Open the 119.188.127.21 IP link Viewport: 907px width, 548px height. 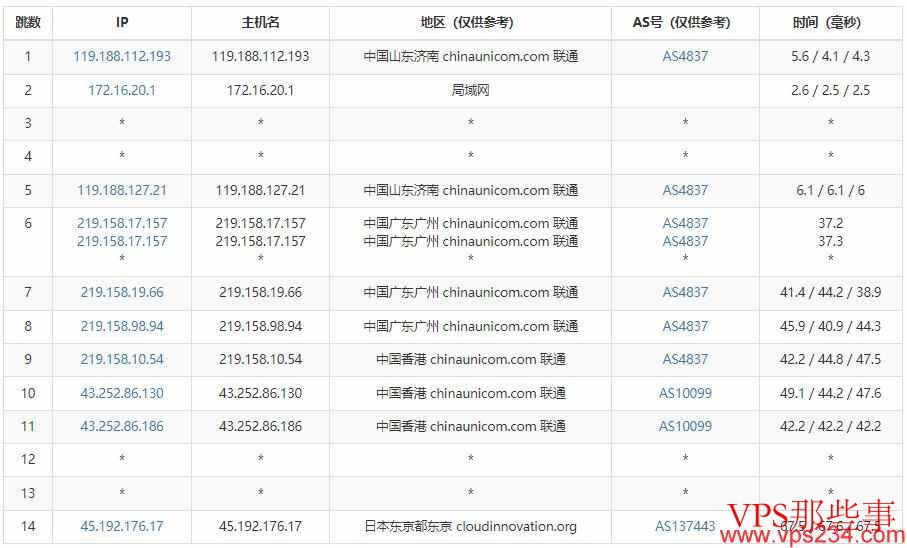click(x=121, y=190)
